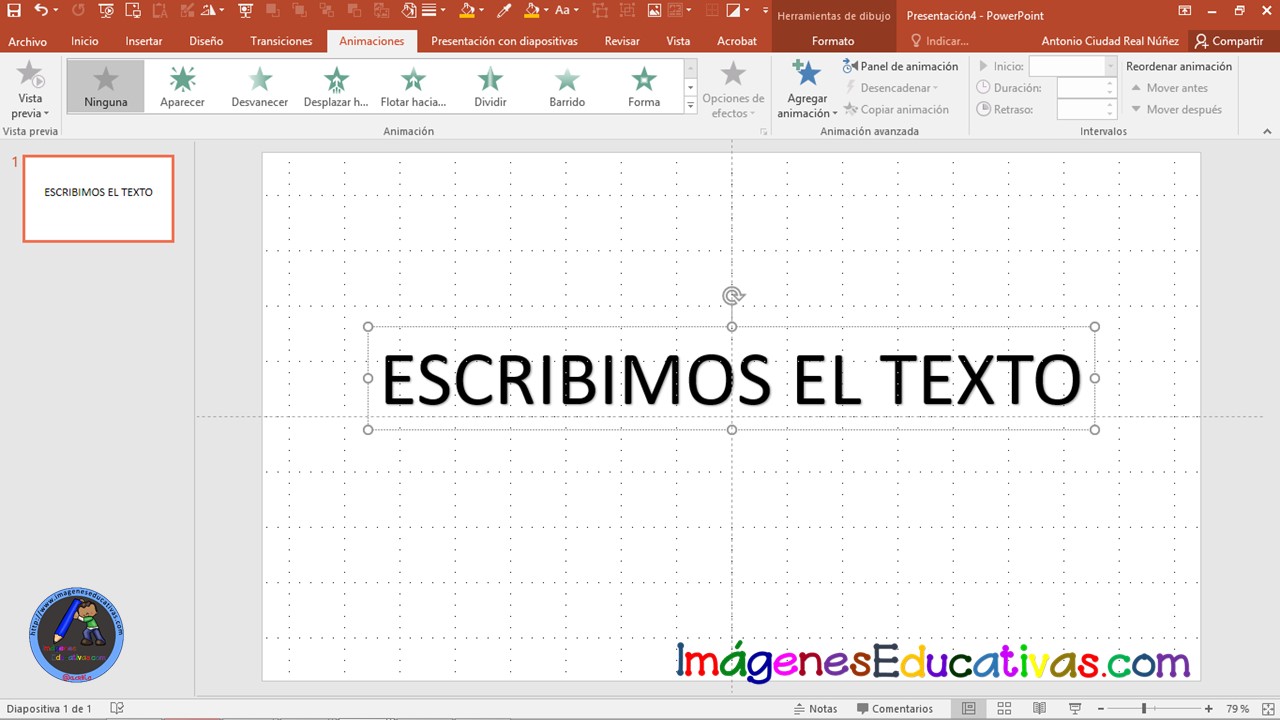Apply the Aparecer animation effect
1280x720 pixels.
182,86
